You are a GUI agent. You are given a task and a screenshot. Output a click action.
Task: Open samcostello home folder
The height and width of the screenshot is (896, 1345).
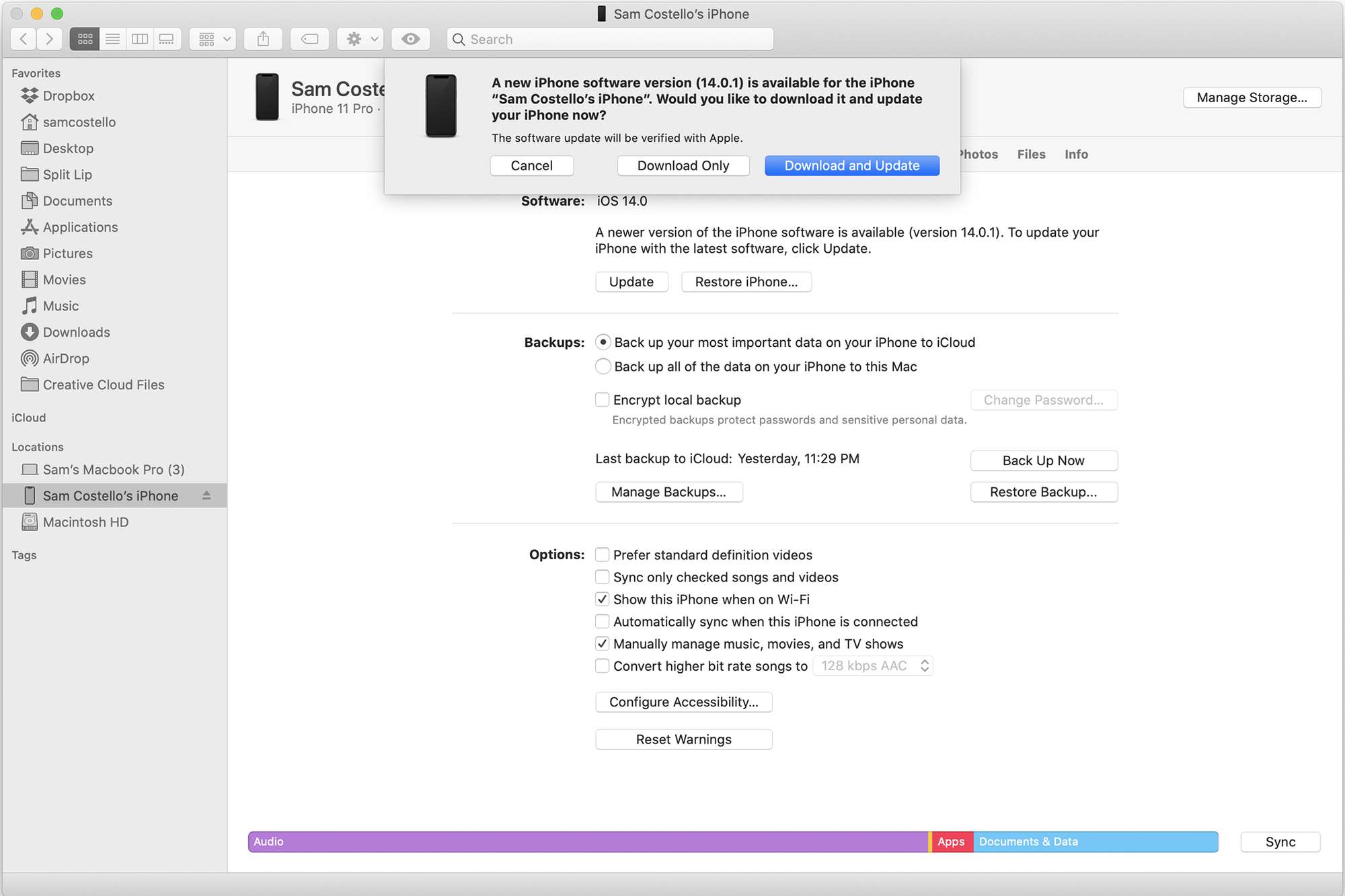tap(114, 122)
